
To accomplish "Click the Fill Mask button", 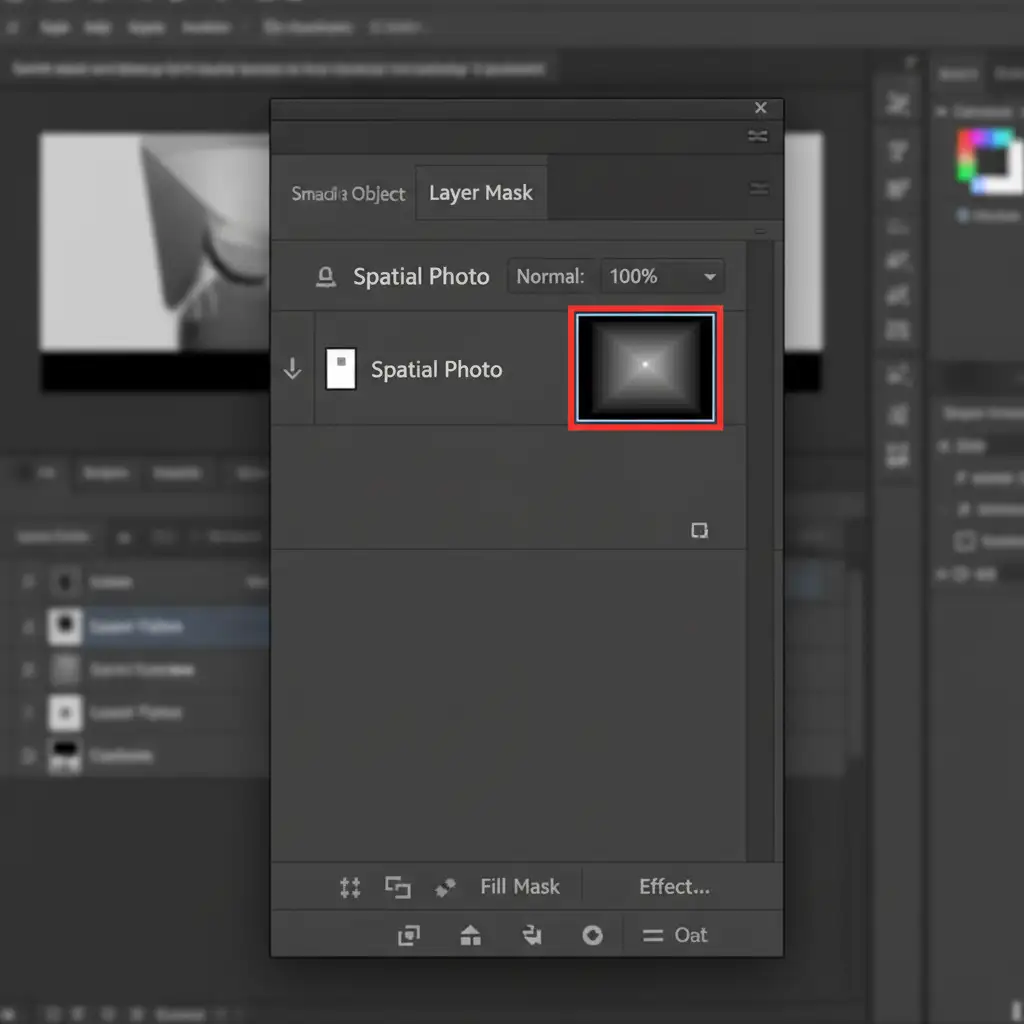I will pos(520,887).
